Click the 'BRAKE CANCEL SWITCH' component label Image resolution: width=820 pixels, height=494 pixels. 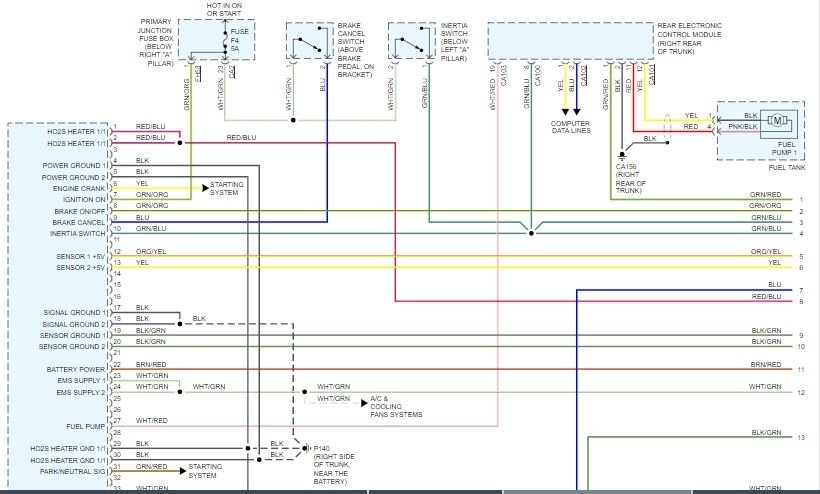(x=355, y=50)
